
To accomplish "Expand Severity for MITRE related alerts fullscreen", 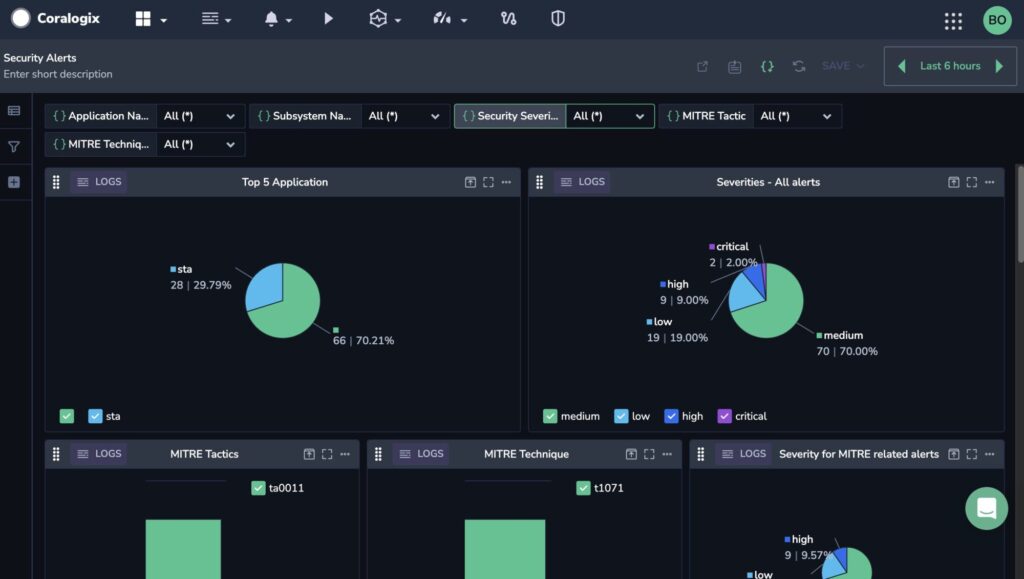I will pos(972,454).
